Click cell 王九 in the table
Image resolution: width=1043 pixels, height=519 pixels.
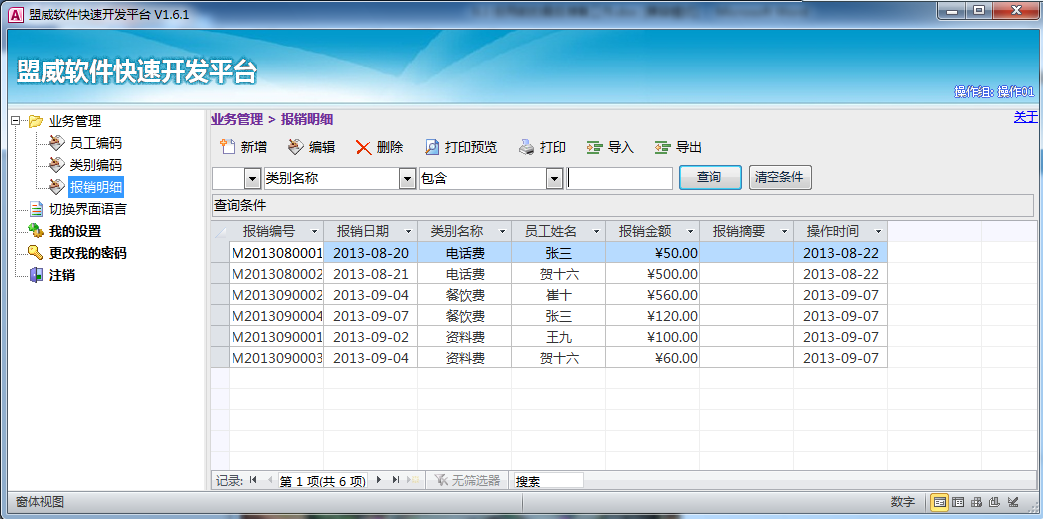tap(558, 337)
